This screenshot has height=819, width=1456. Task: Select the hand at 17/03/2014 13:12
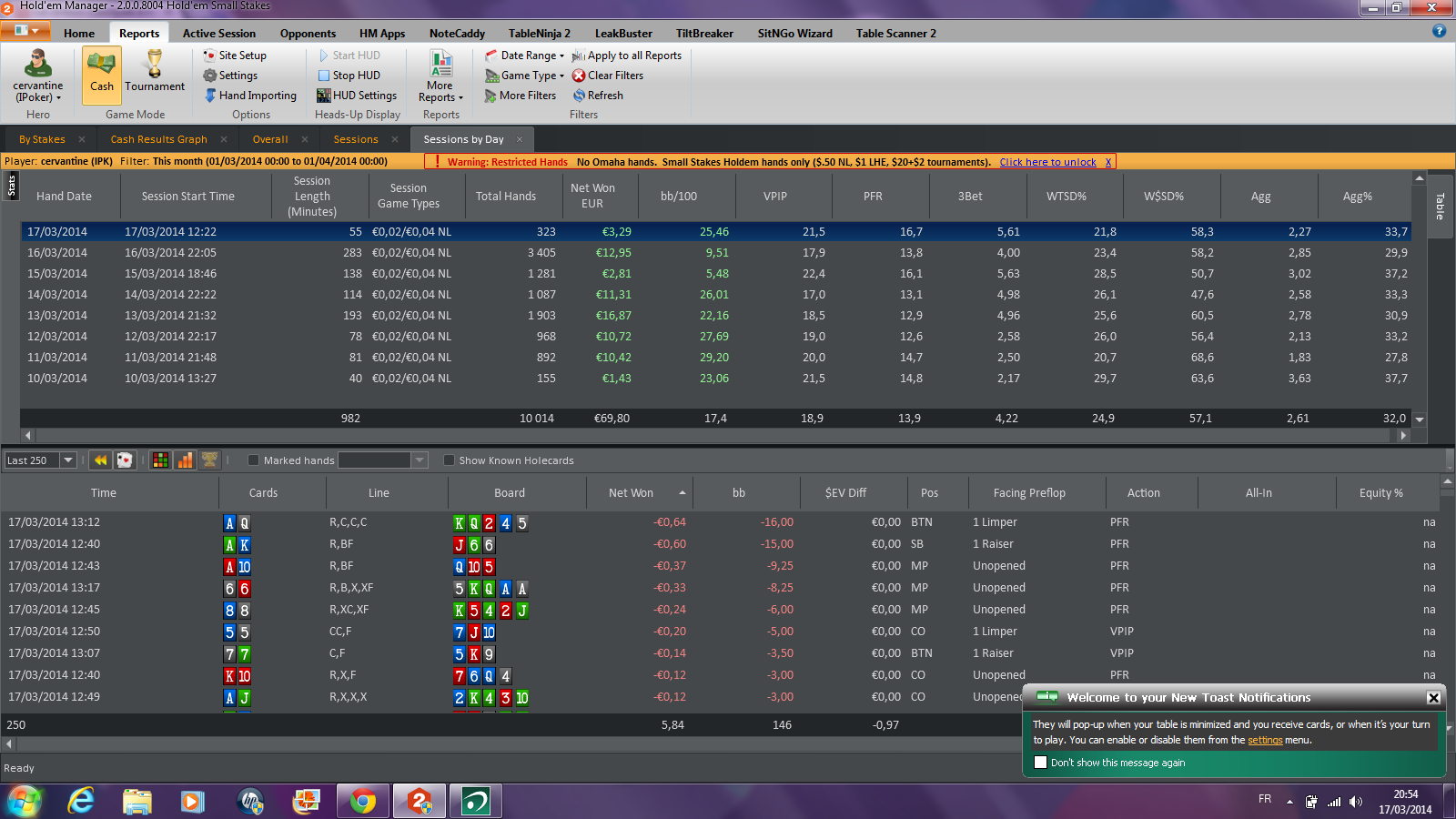[x=719, y=522]
